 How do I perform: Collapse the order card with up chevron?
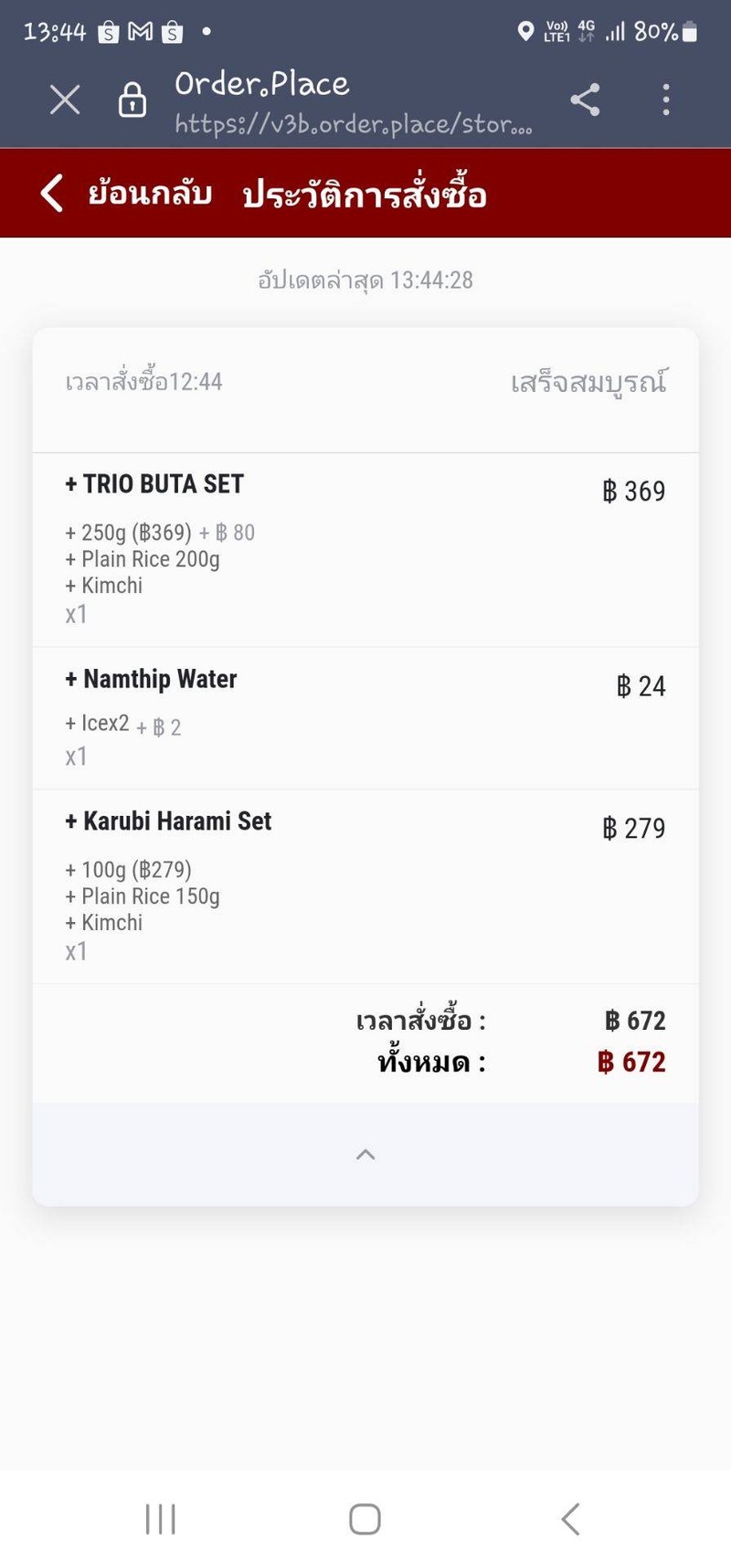click(x=365, y=1154)
